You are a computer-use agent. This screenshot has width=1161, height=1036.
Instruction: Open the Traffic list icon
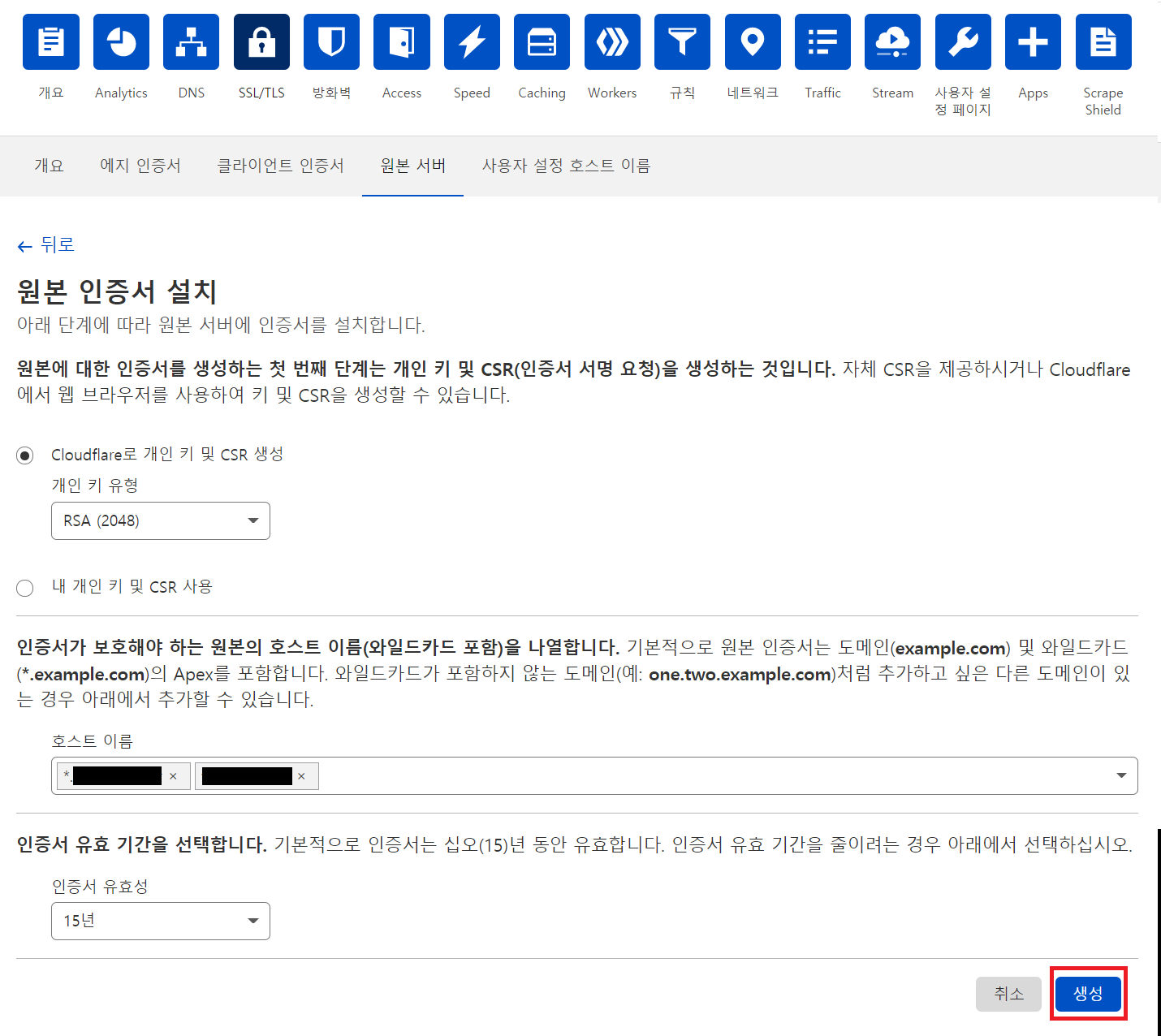click(822, 41)
